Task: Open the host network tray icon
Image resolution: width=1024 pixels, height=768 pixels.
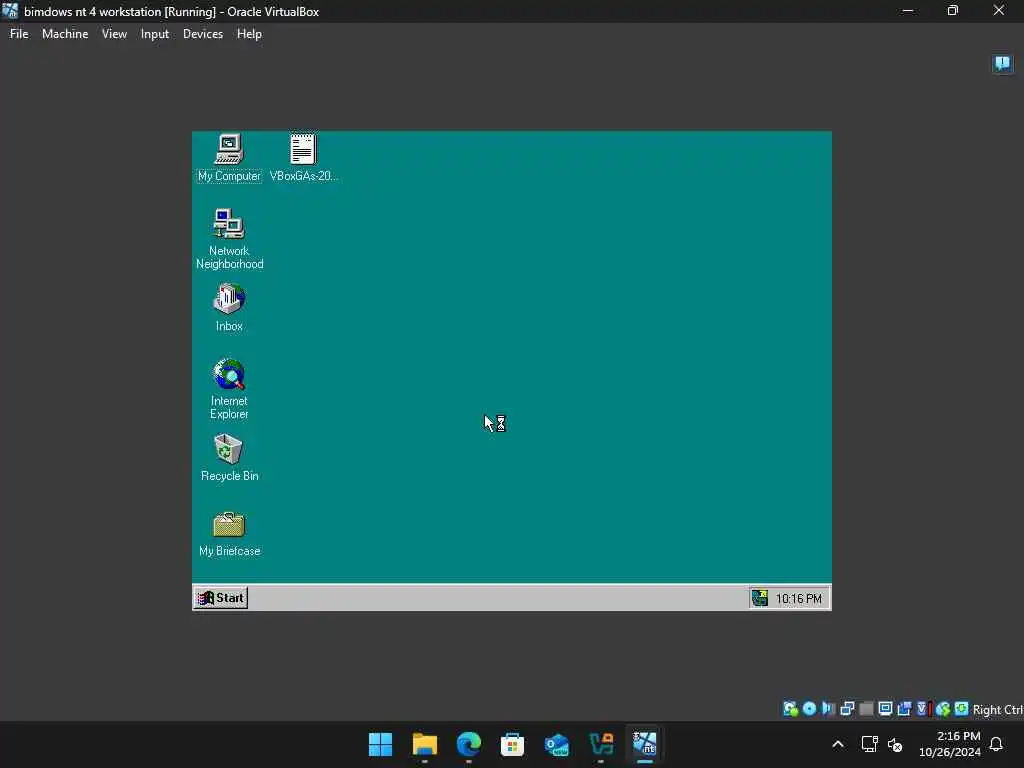Action: coord(869,744)
